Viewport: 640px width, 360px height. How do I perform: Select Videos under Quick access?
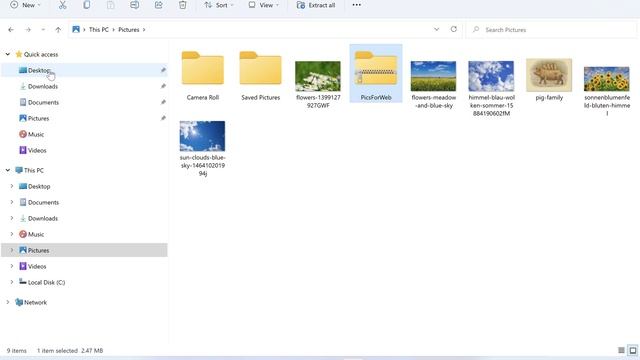[84, 150]
